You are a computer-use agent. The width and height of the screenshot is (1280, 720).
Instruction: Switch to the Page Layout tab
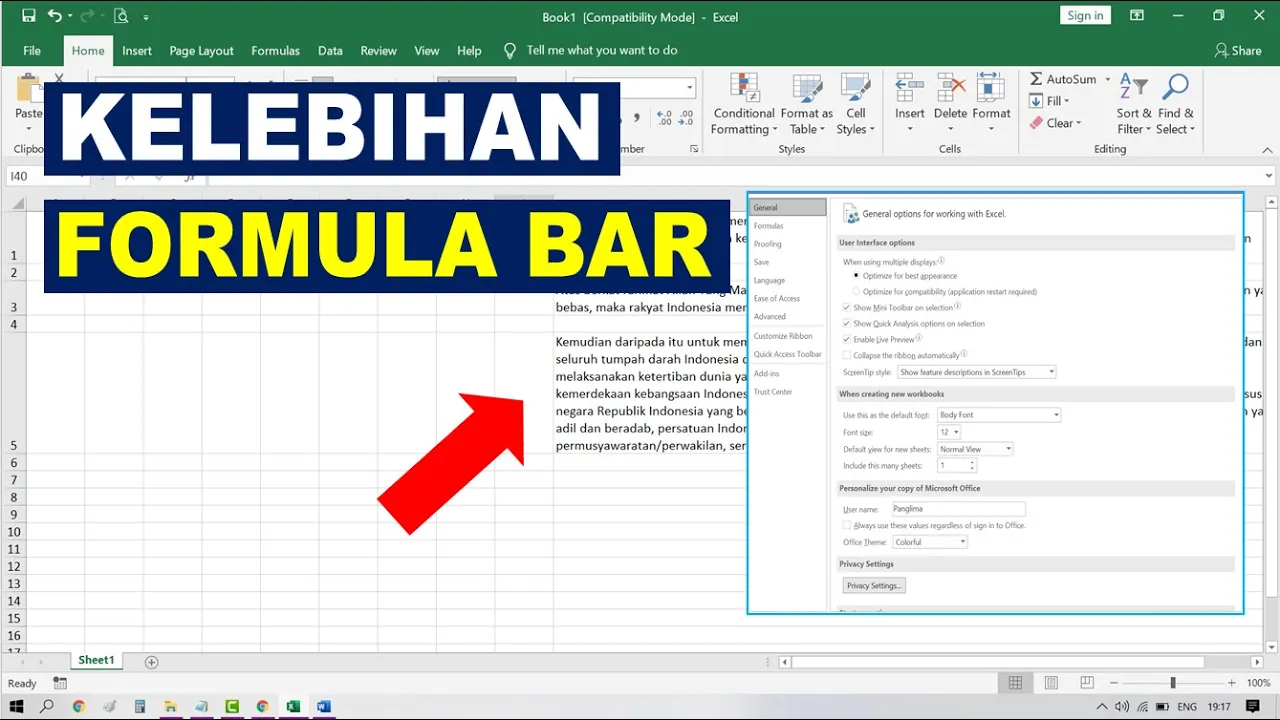click(x=201, y=51)
